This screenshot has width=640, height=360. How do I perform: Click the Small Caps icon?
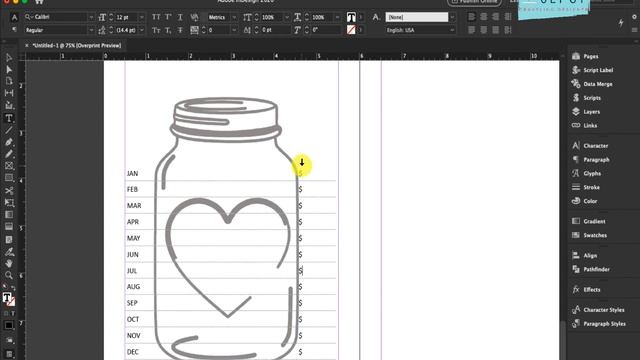click(156, 30)
